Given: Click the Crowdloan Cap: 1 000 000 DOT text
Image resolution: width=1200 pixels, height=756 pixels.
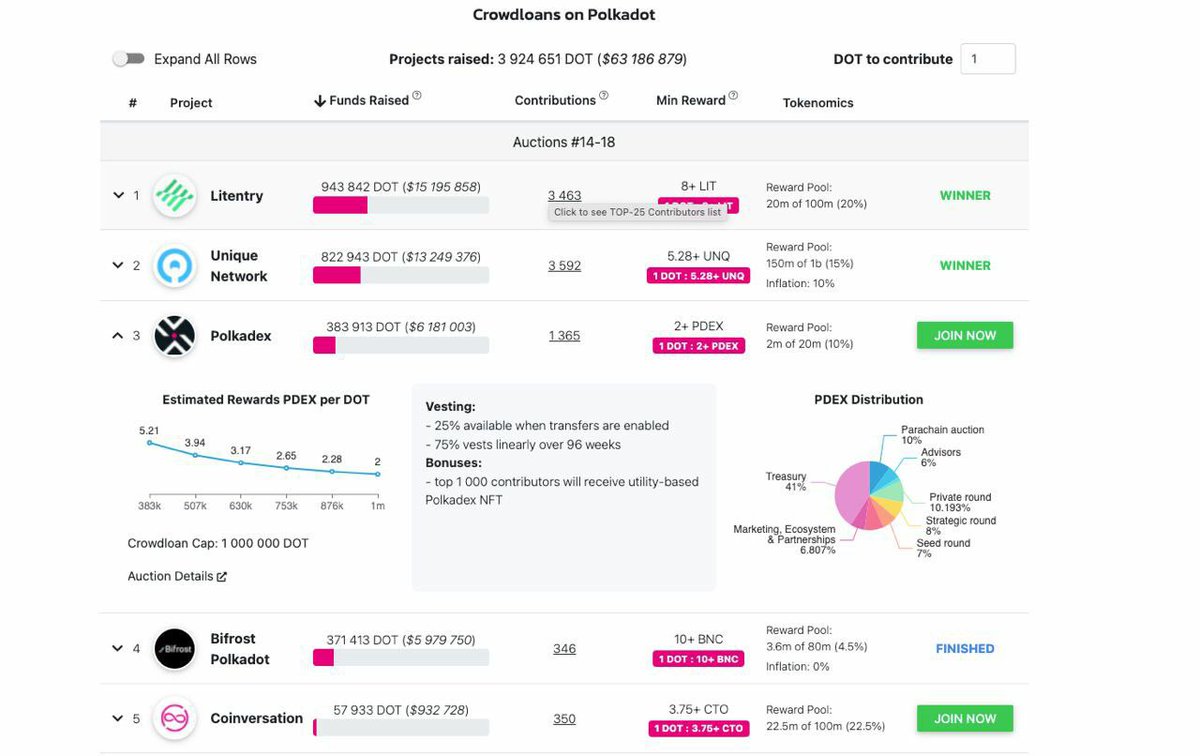Looking at the screenshot, I should pyautogui.click(x=218, y=543).
